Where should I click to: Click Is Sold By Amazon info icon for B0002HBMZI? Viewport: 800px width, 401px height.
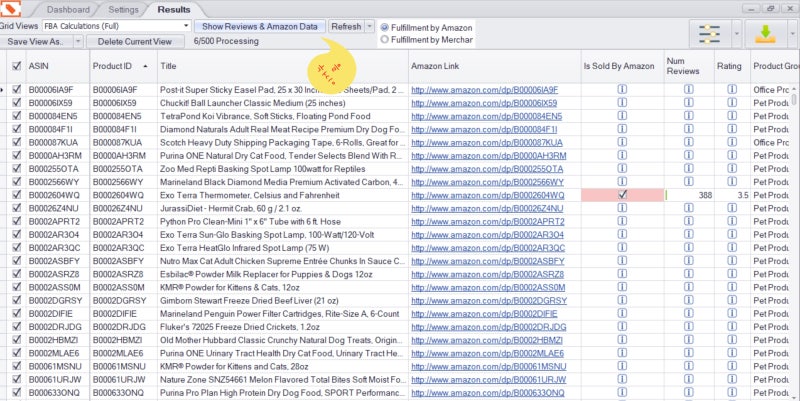(x=622, y=339)
